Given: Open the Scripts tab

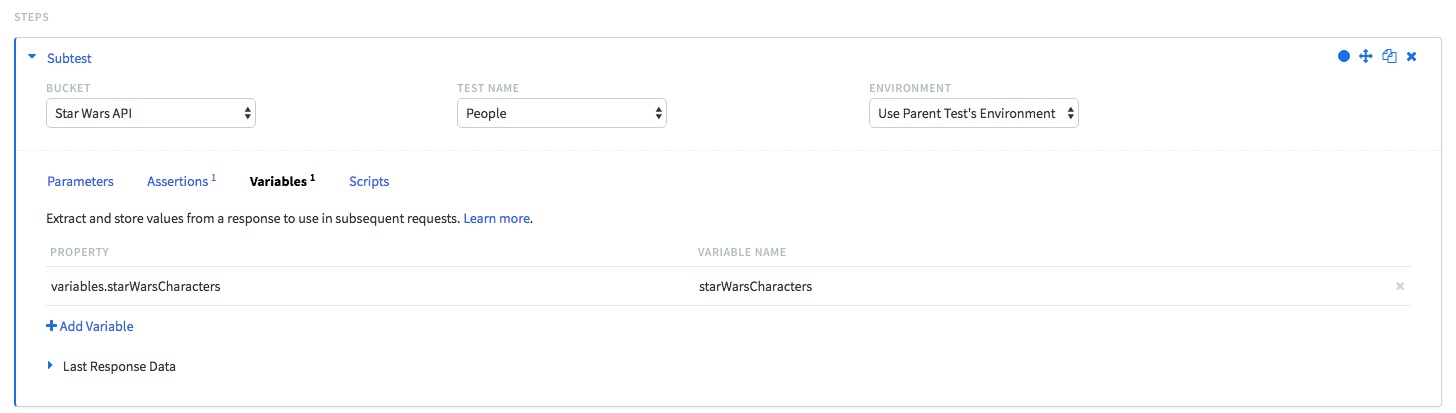Looking at the screenshot, I should point(369,181).
